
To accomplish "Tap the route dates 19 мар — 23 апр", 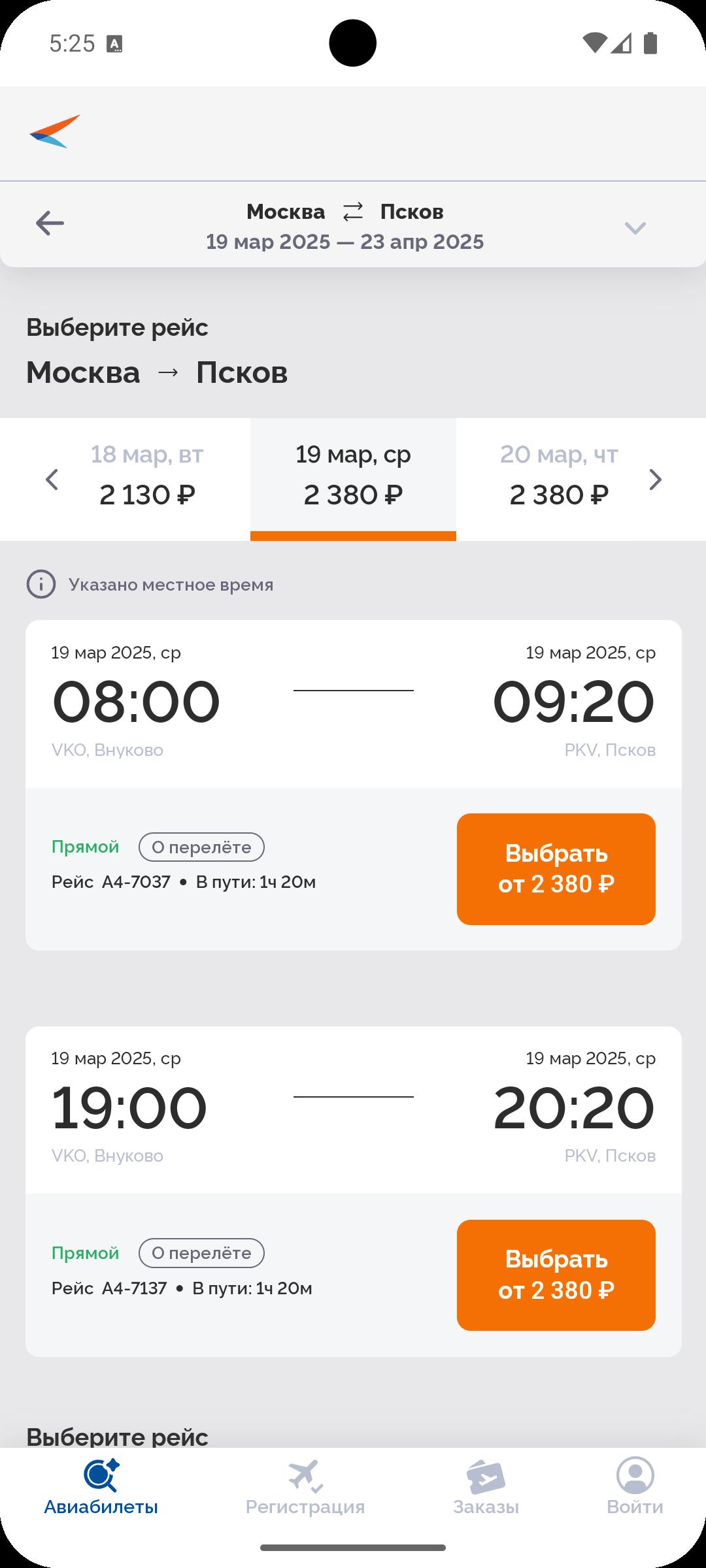I will tap(345, 242).
